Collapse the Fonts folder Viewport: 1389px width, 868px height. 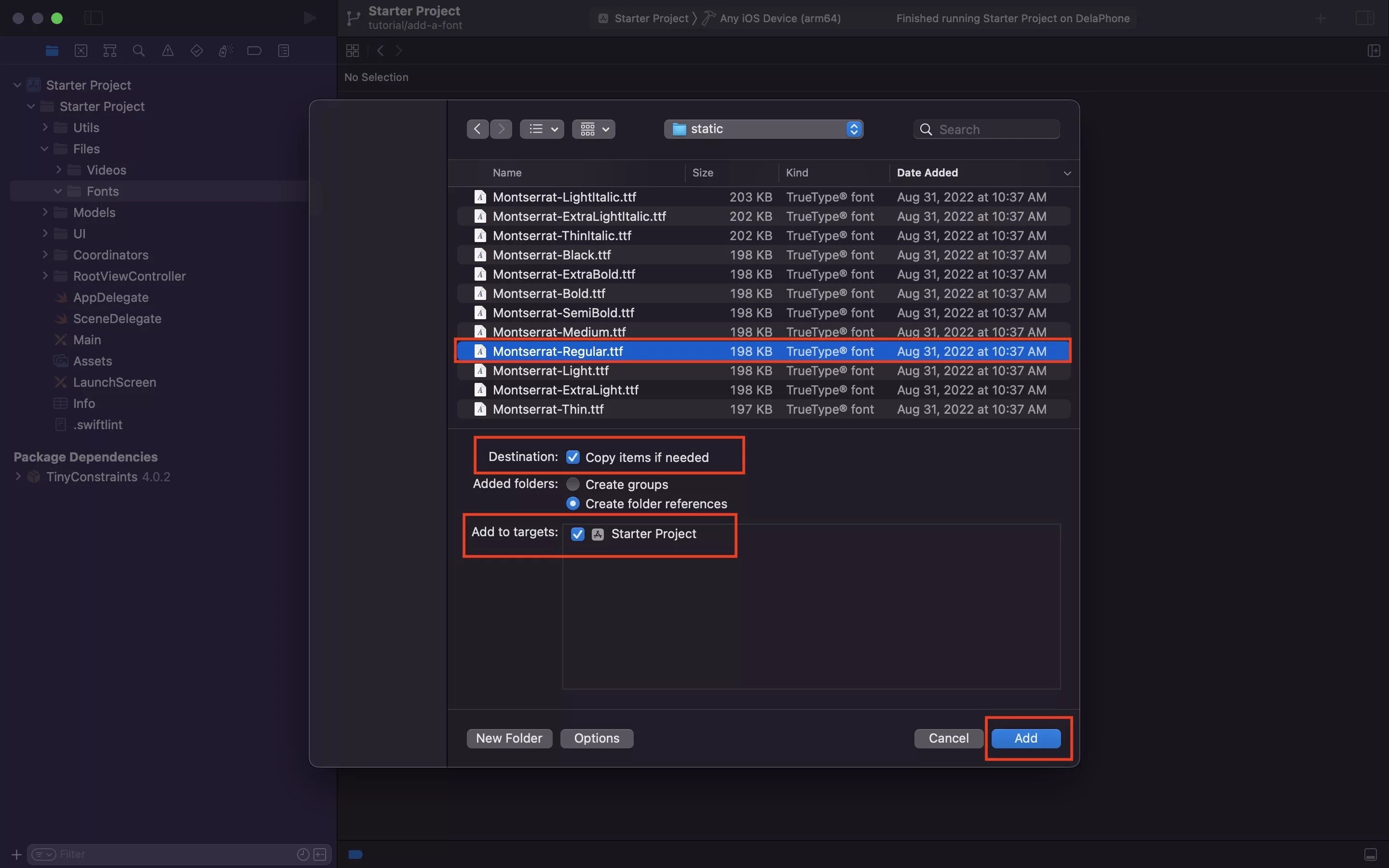click(x=57, y=190)
